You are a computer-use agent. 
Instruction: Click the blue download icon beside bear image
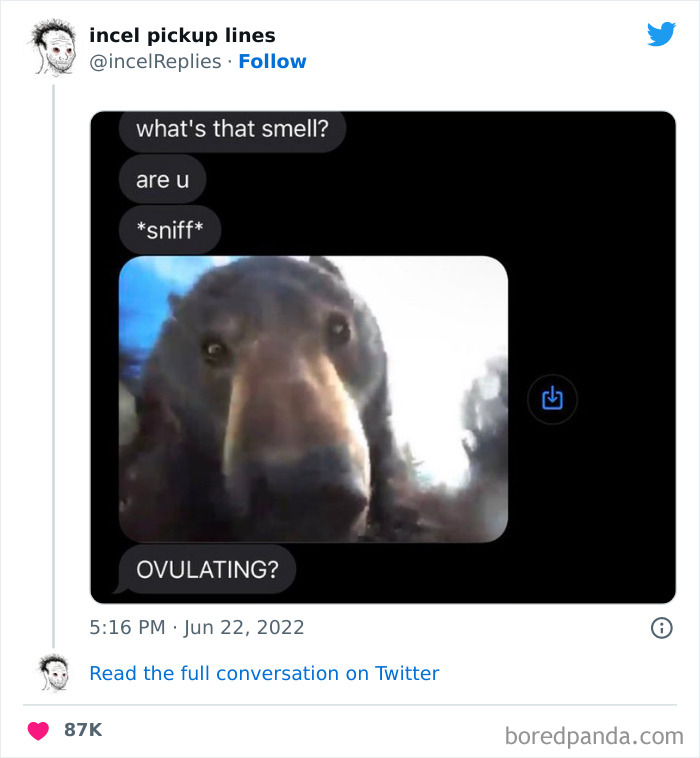point(552,399)
